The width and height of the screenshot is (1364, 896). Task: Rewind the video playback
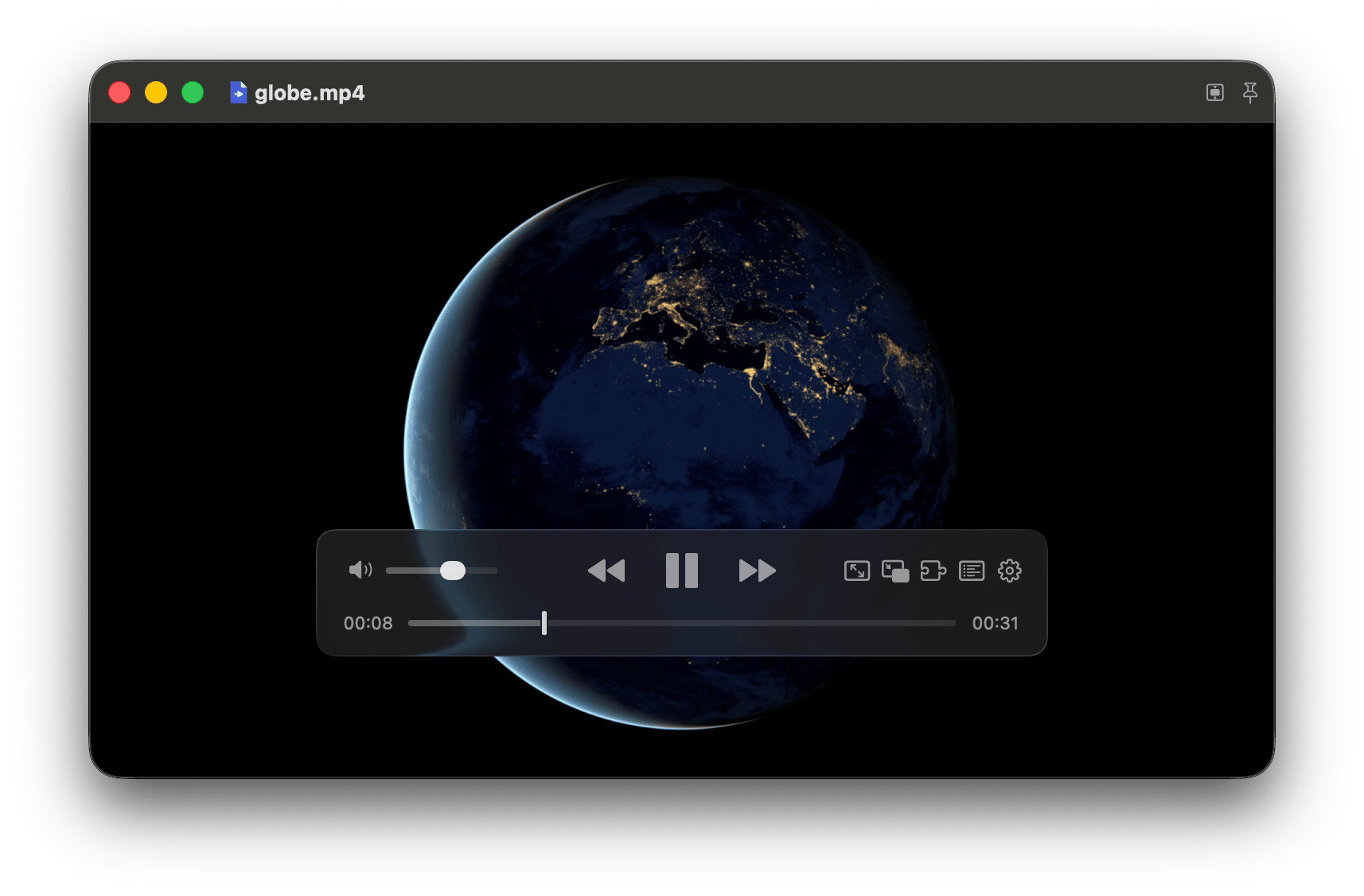point(606,571)
